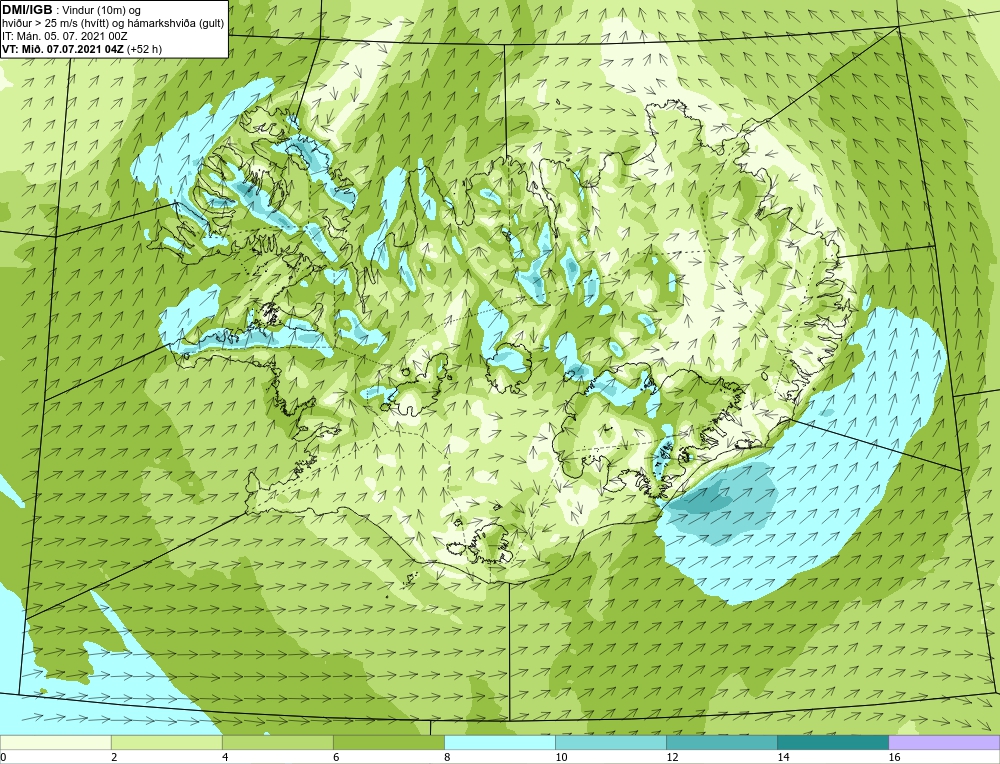
Task: Click the 6–8 m/s darker green legend swatch
Action: (388, 742)
